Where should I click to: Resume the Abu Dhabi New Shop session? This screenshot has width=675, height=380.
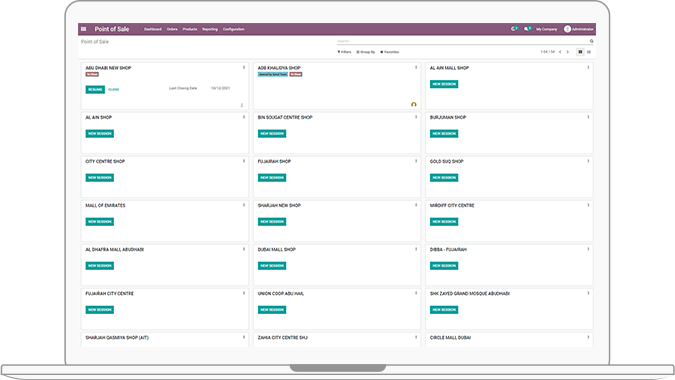[95, 90]
